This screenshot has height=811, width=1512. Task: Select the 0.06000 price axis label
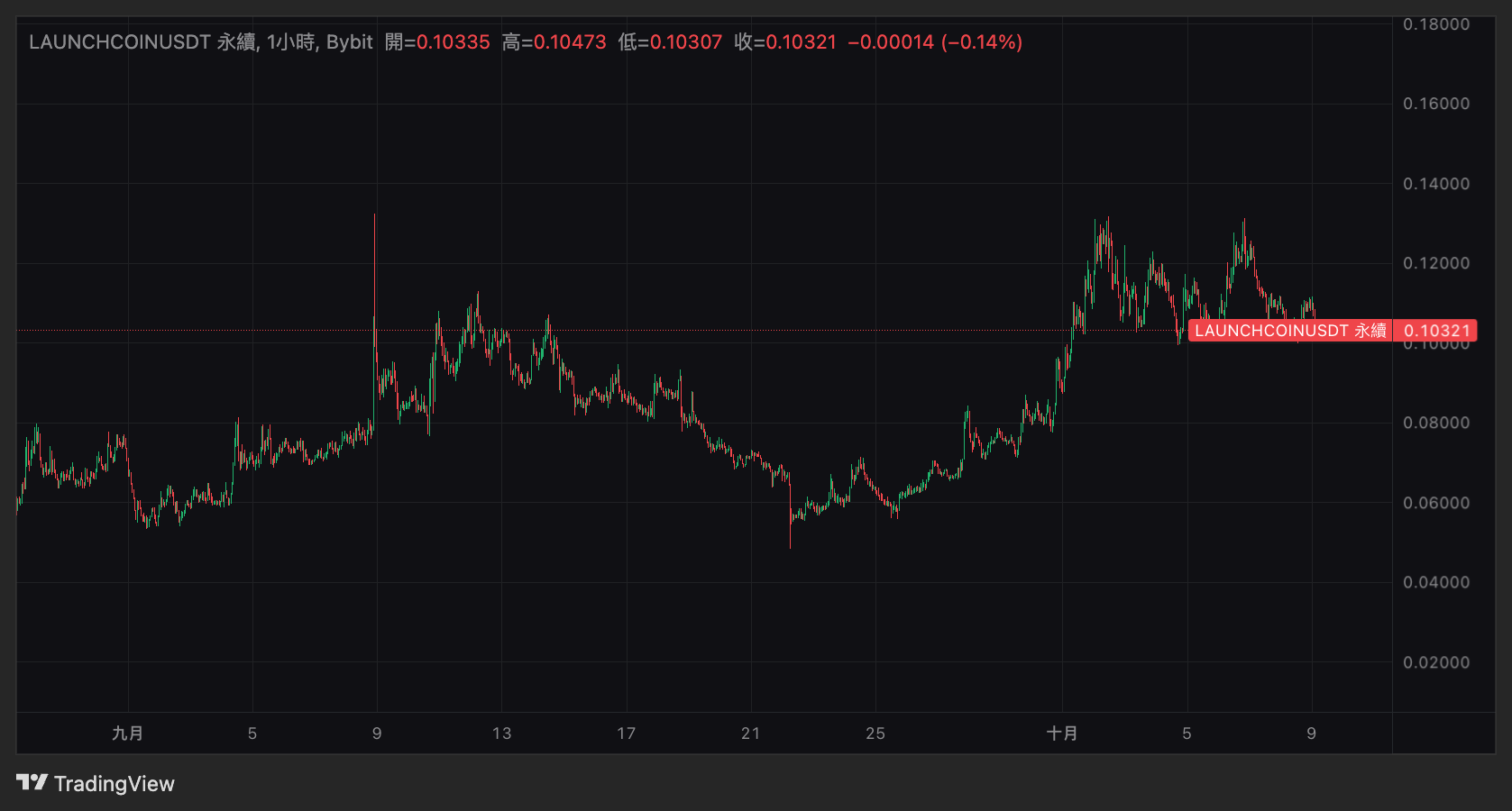click(x=1435, y=503)
